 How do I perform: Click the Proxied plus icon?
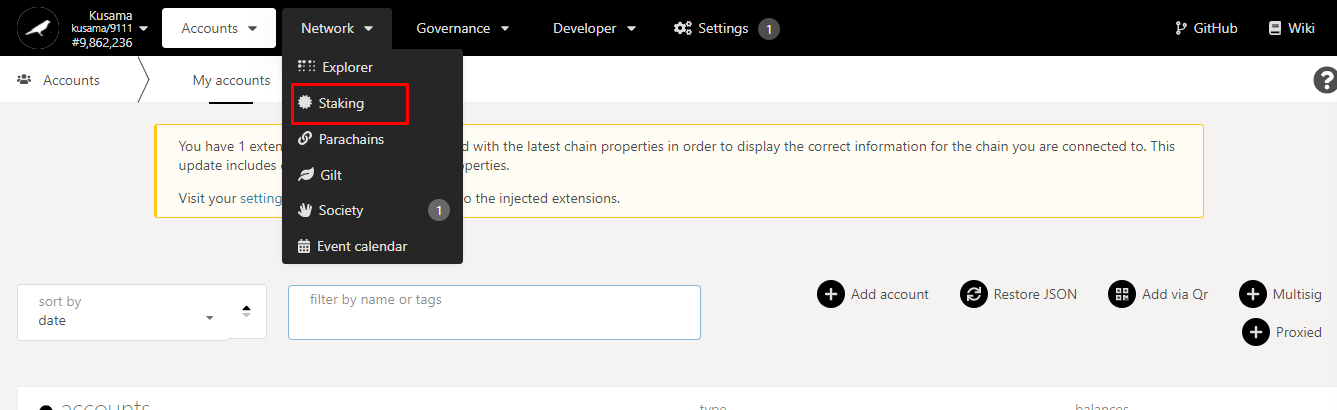tap(1256, 332)
